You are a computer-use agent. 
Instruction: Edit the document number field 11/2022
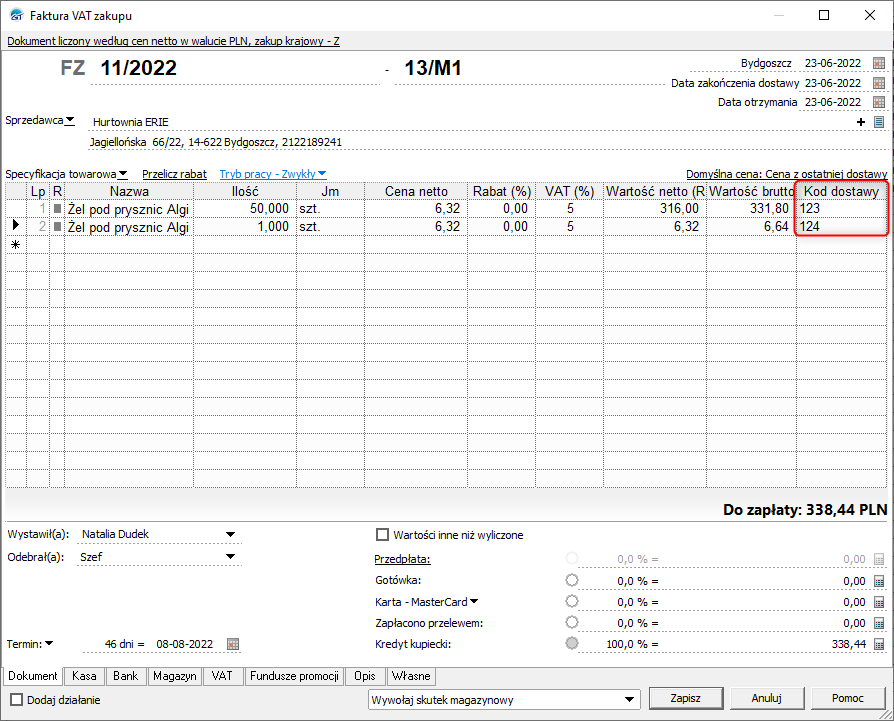click(x=235, y=68)
